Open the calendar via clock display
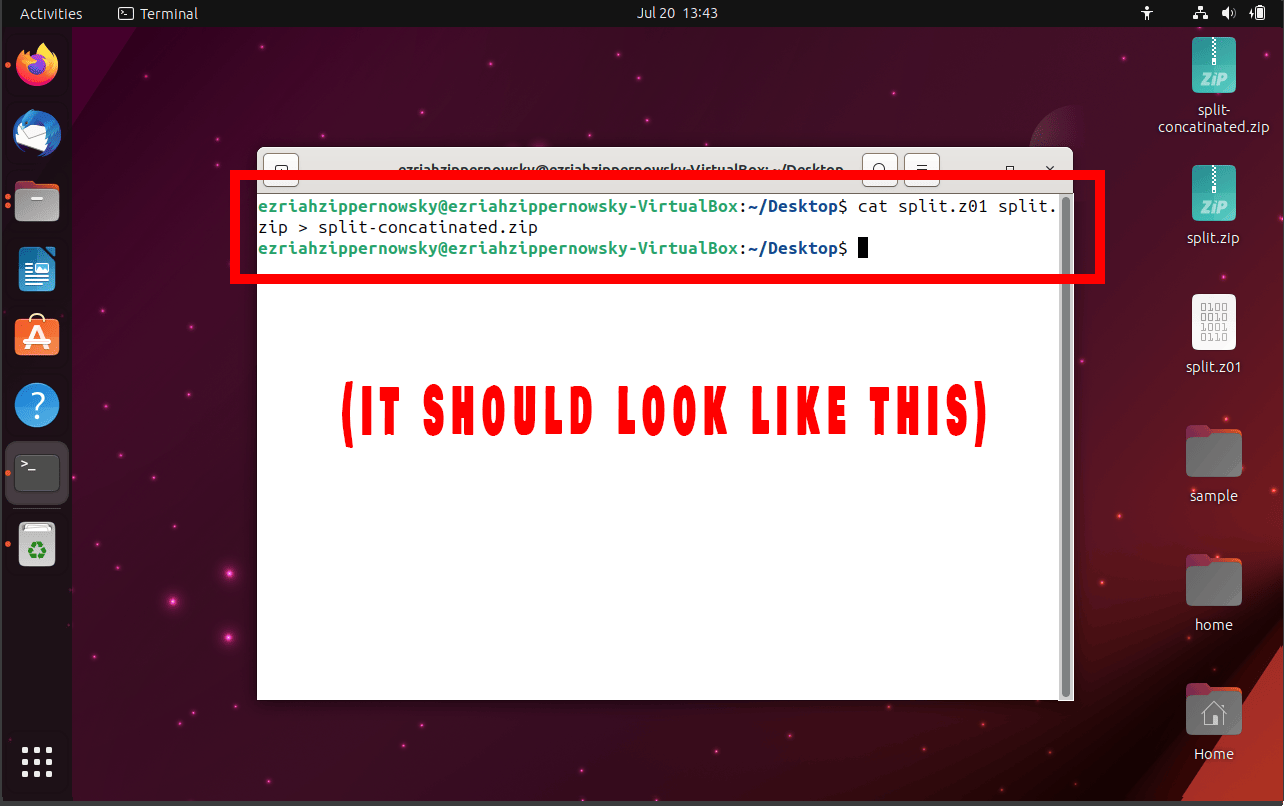 click(677, 13)
